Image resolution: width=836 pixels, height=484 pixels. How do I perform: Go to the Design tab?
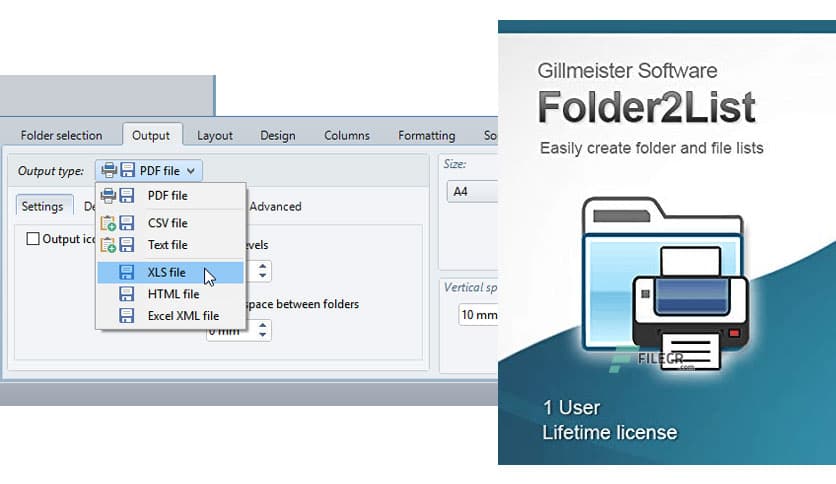click(x=278, y=135)
